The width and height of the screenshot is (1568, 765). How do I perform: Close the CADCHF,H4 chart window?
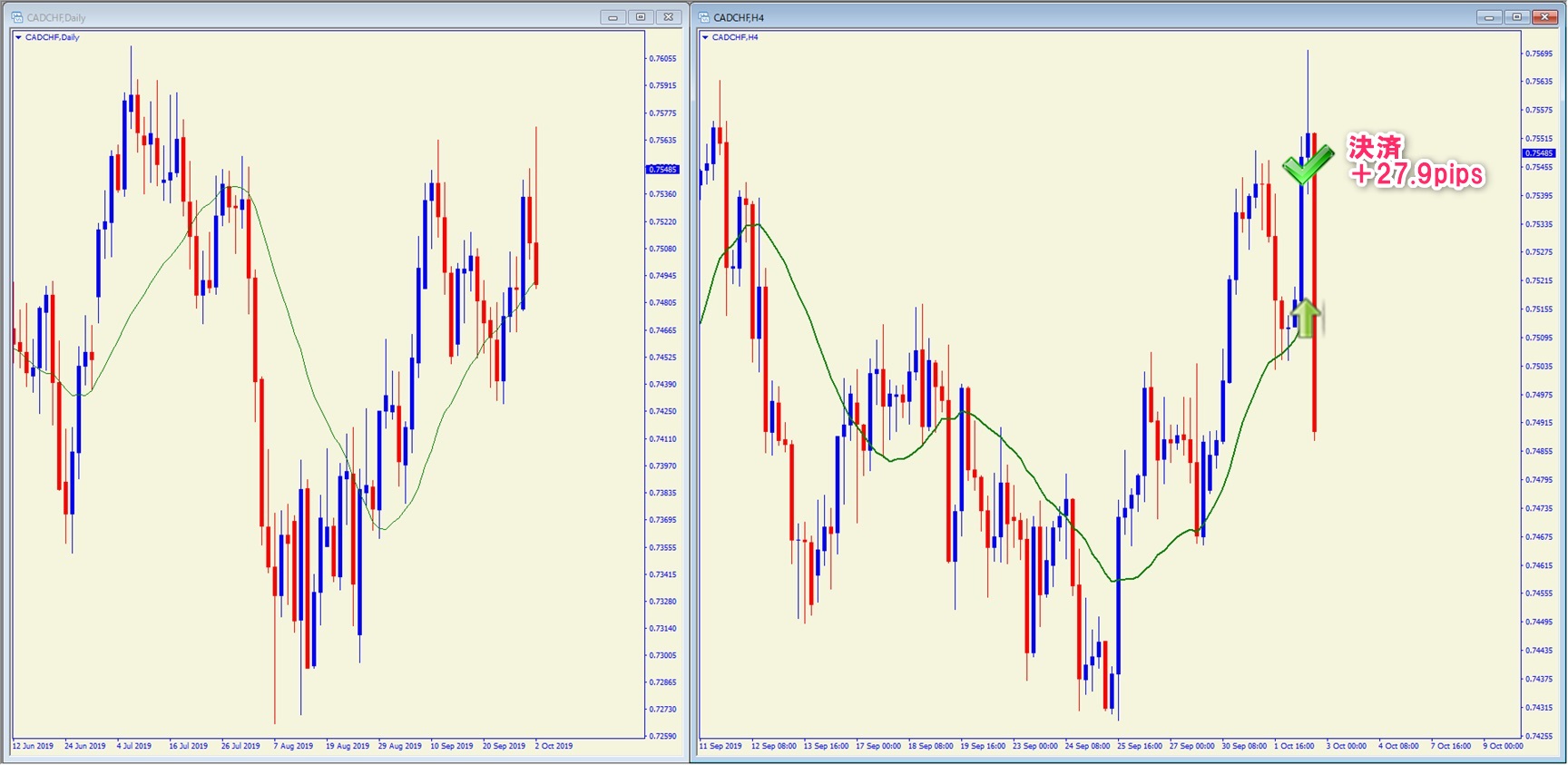(1544, 17)
